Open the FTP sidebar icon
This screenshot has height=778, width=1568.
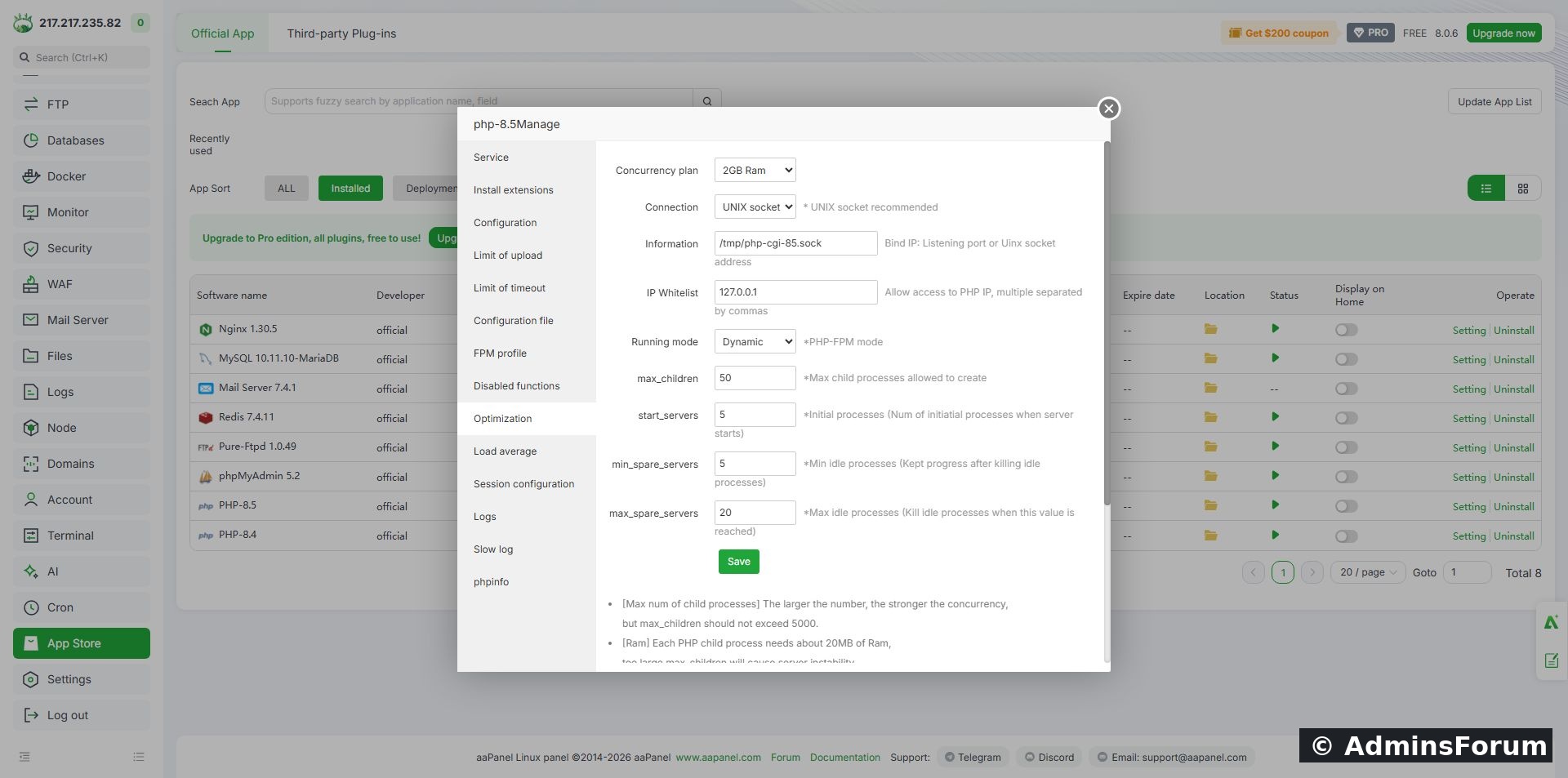tap(31, 104)
